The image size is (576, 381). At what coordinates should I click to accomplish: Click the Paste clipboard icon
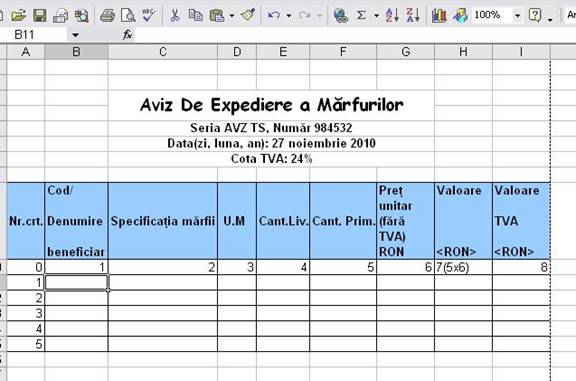[x=217, y=15]
